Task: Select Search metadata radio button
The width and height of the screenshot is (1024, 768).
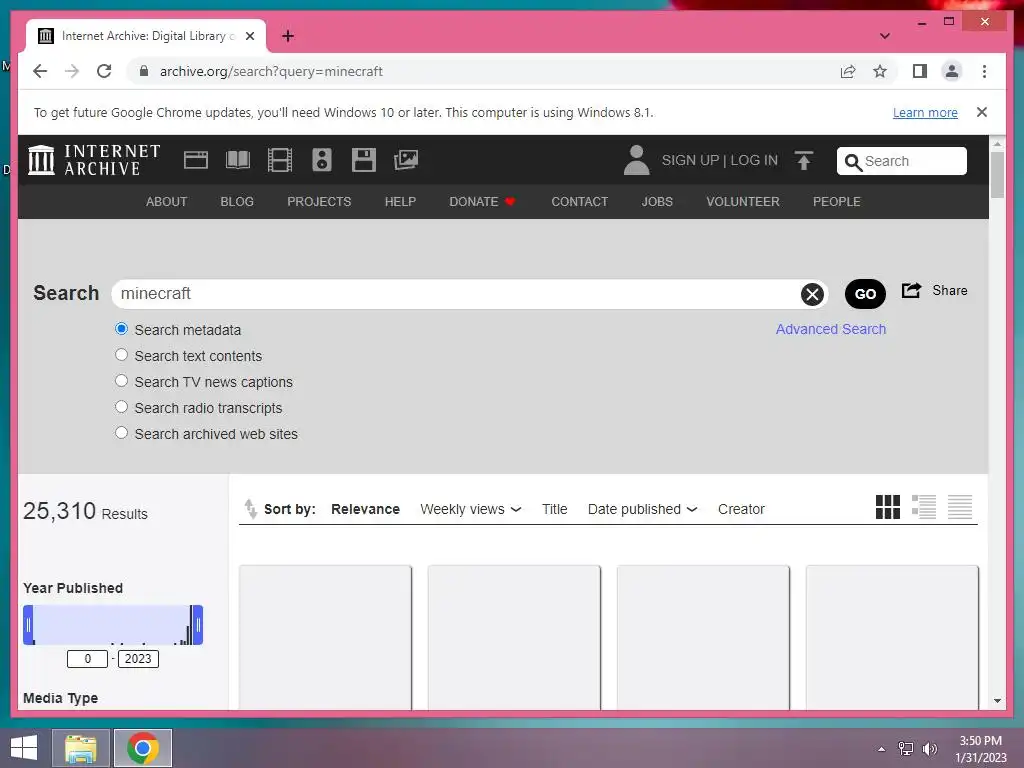Action: 121,328
